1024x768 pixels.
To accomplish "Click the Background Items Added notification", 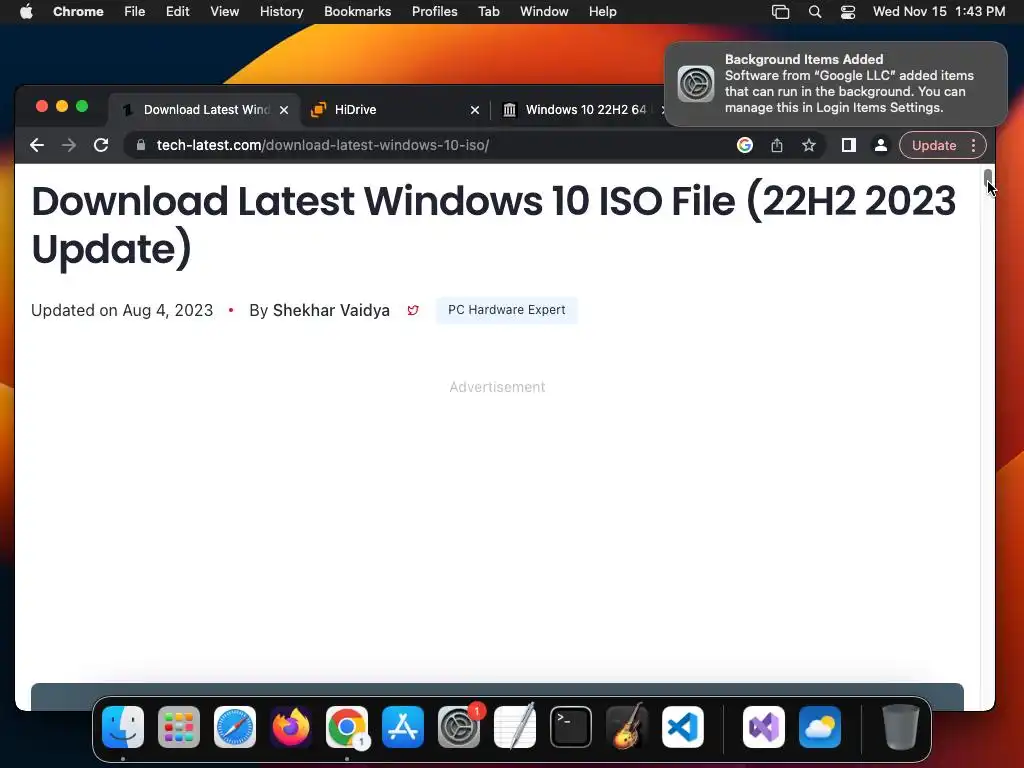I will [x=835, y=84].
